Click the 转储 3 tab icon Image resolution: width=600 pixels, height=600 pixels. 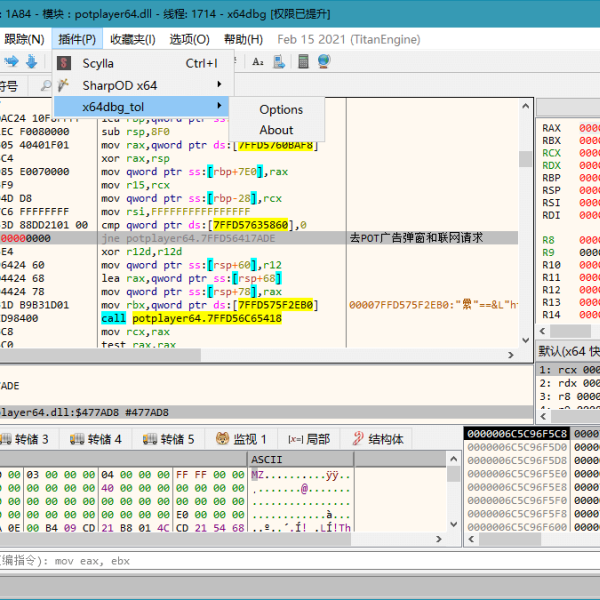click(x=6, y=439)
